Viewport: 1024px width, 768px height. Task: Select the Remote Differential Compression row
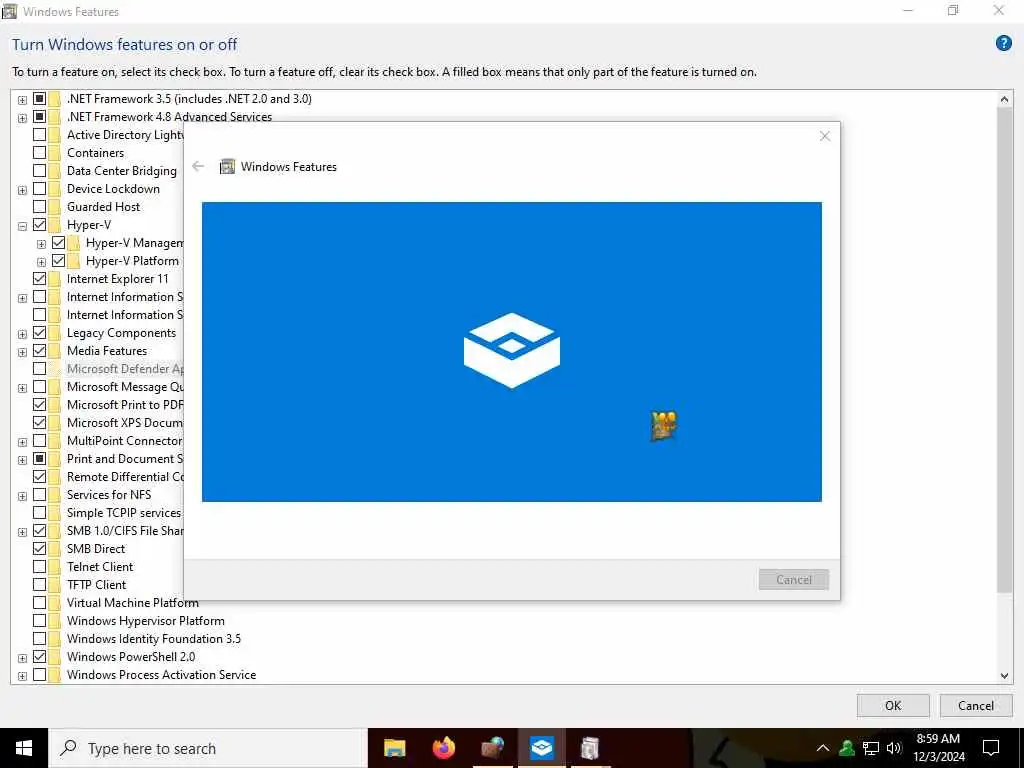click(x=125, y=477)
